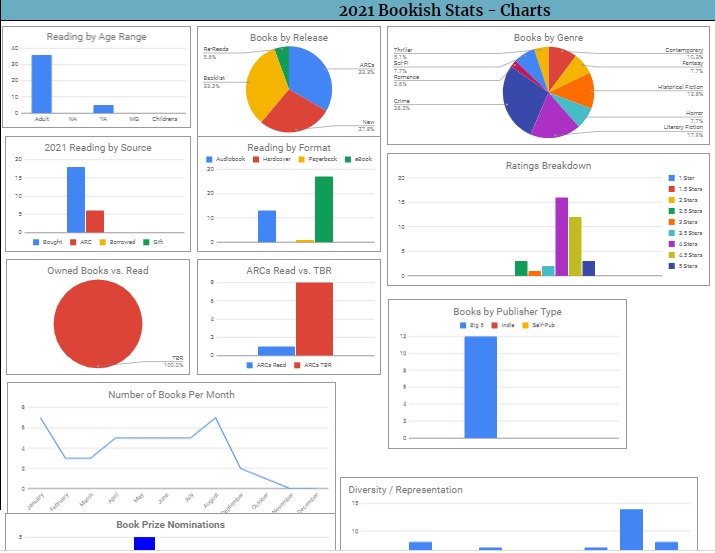Viewport: 715px width, 553px height.
Task: Click the blue Adult bar in Reading by Age Range
Action: [x=41, y=84]
